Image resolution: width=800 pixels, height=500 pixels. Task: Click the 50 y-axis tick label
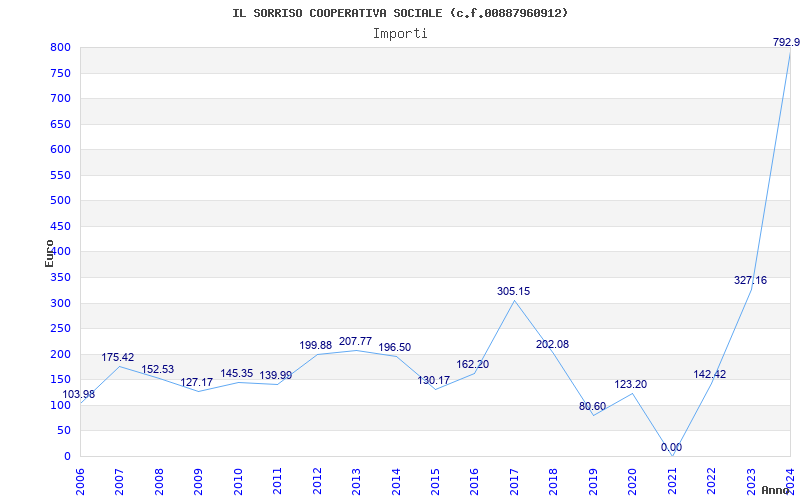(x=63, y=431)
